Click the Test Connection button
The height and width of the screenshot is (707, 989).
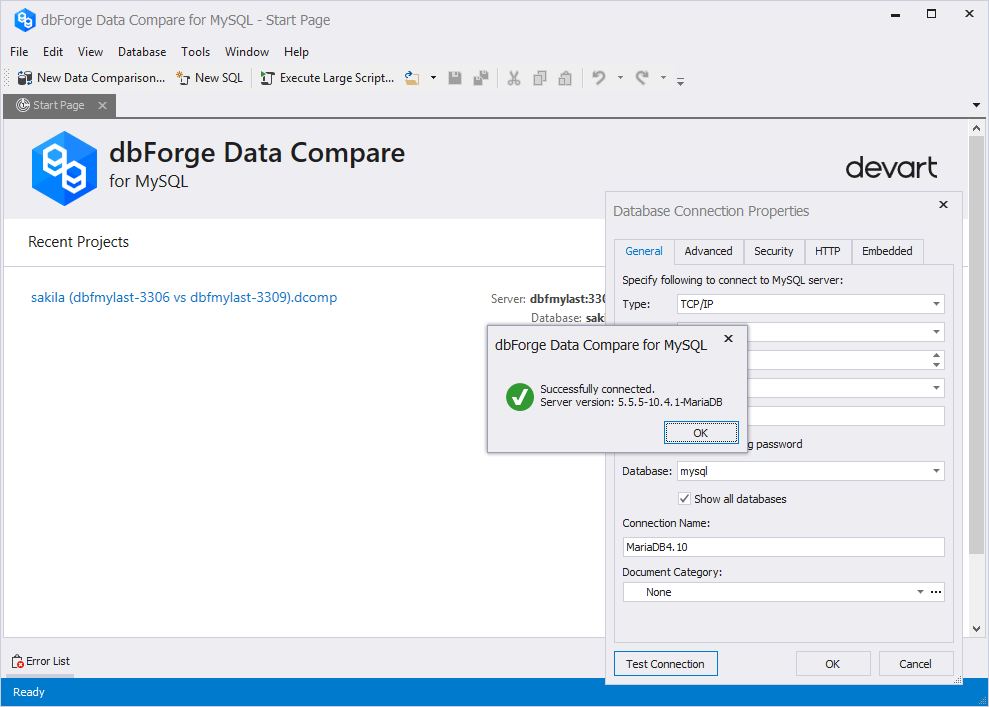[665, 663]
